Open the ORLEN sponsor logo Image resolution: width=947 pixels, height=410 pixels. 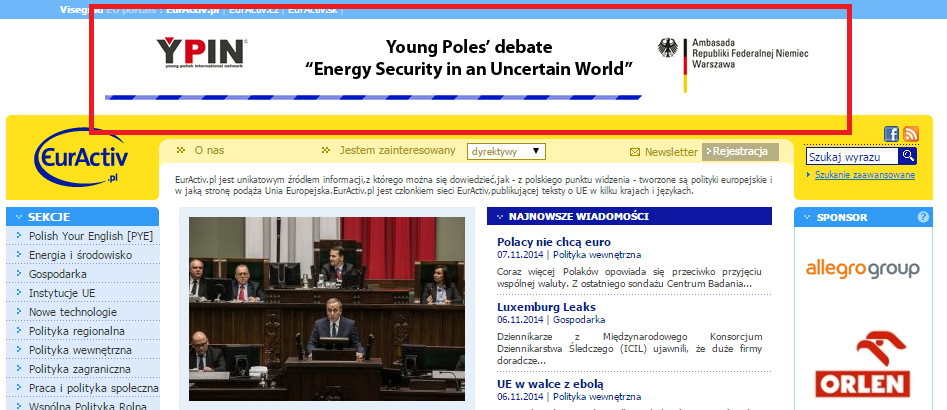click(862, 364)
